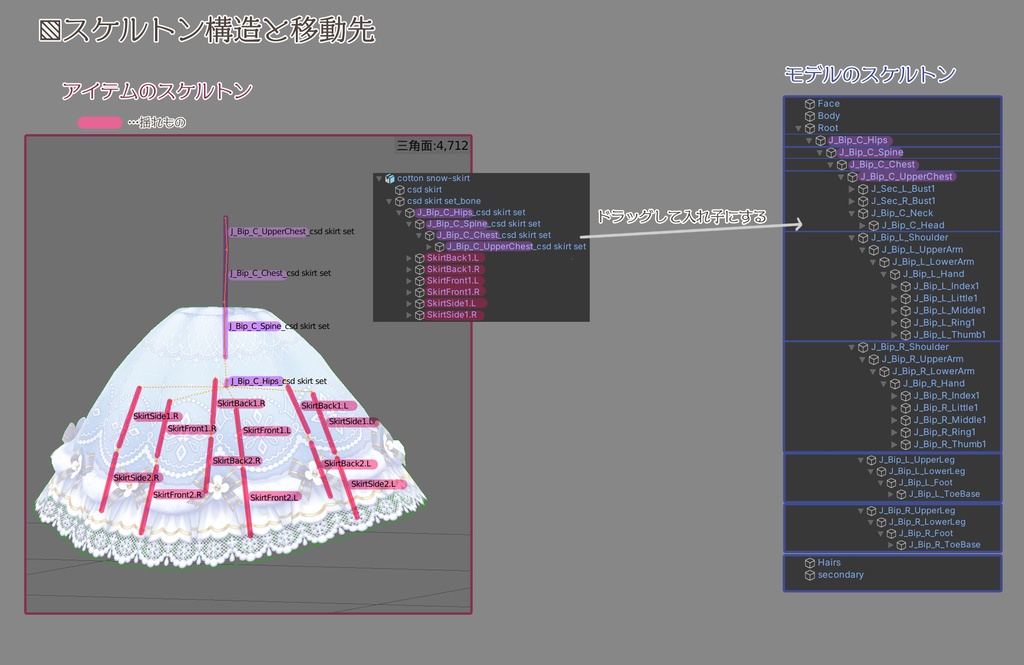Viewport: 1024px width, 665px height.
Task: Collapse the Root node in model skeleton
Action: [798, 129]
